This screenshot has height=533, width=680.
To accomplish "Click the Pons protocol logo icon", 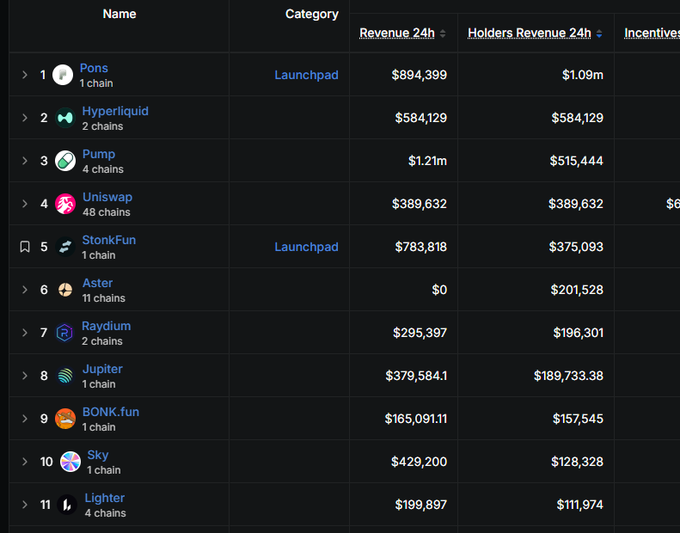I will 62,75.
